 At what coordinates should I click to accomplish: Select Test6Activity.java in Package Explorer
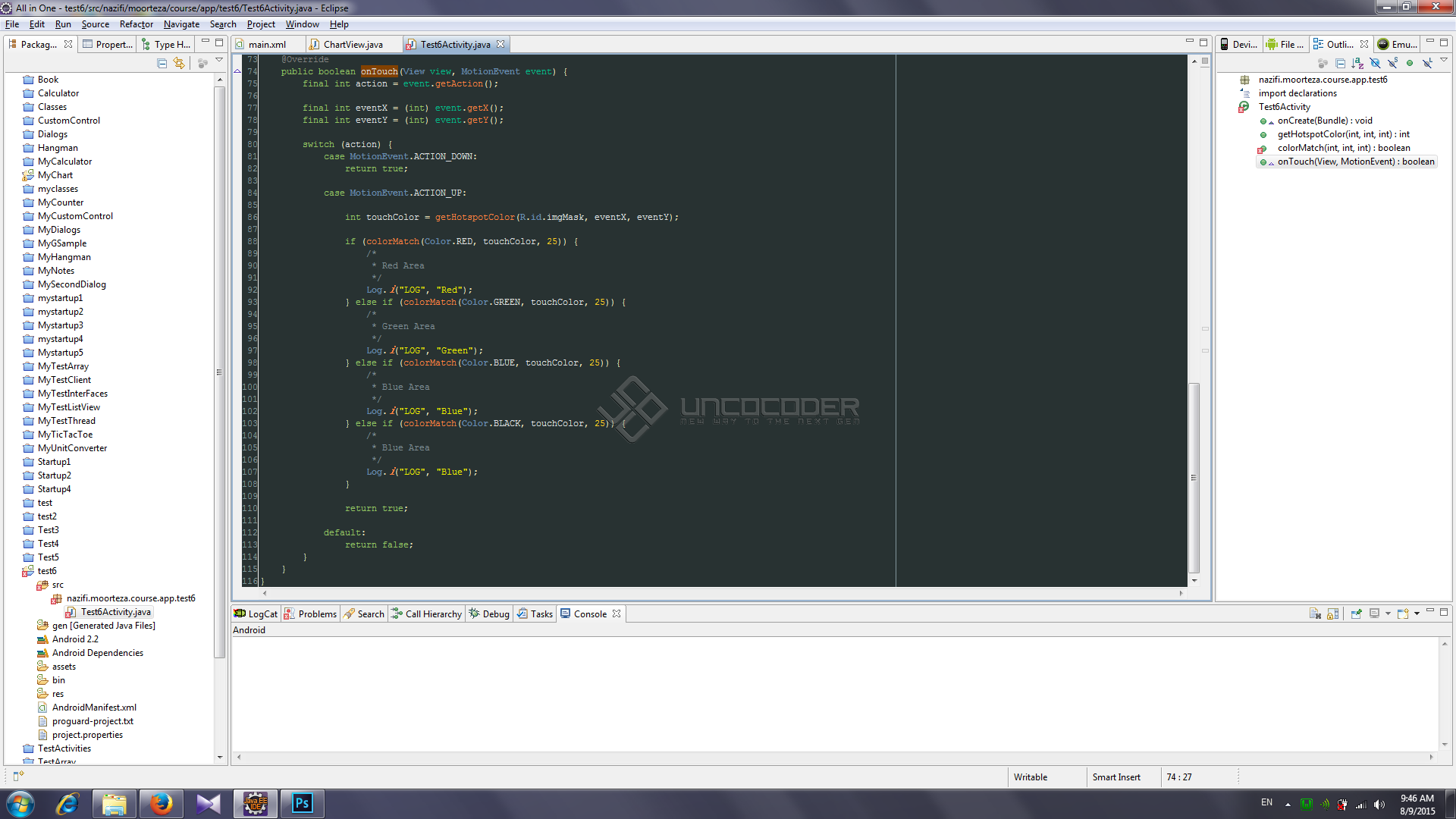(x=115, y=612)
